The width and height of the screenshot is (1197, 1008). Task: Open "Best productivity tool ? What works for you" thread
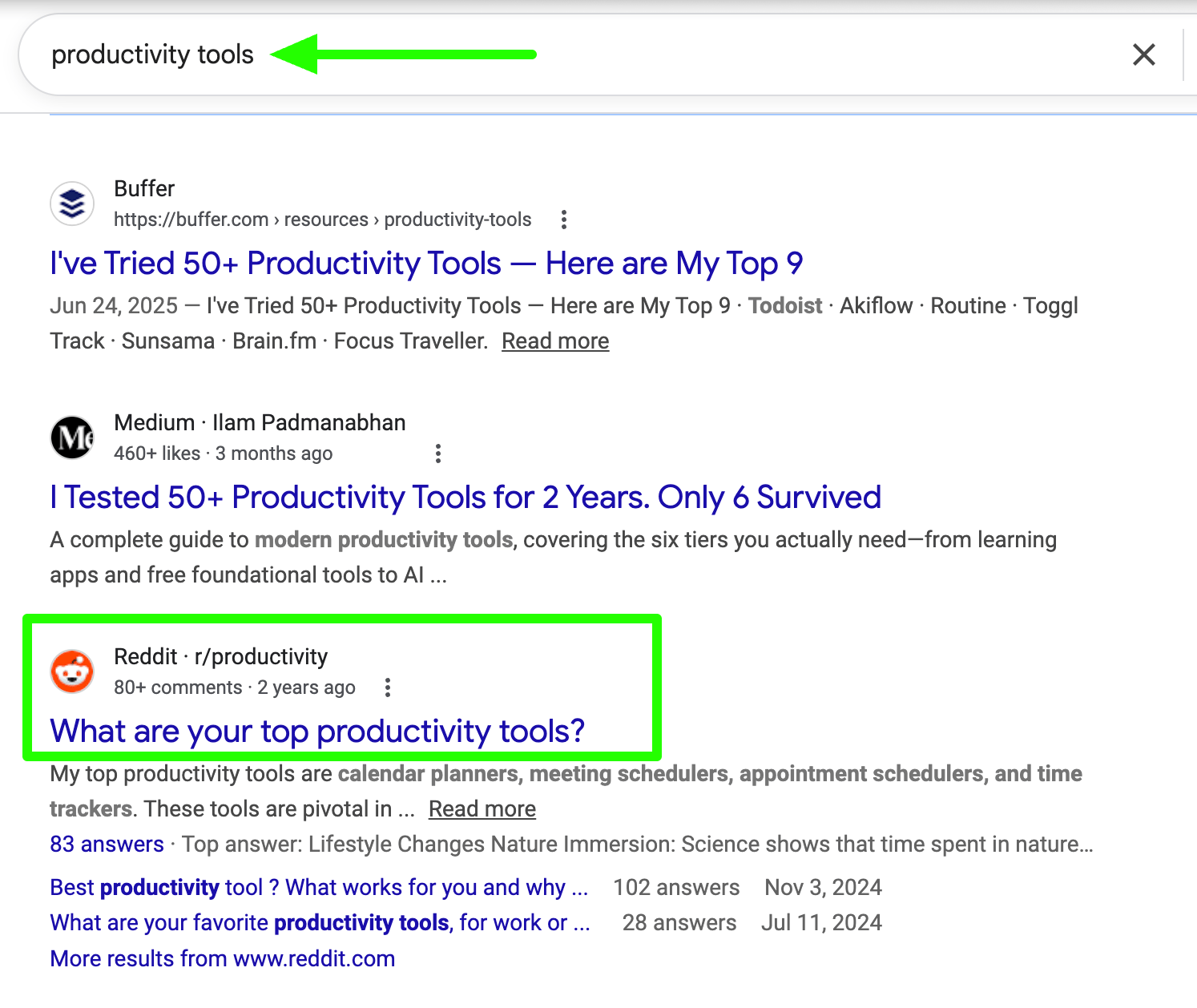pos(319,888)
